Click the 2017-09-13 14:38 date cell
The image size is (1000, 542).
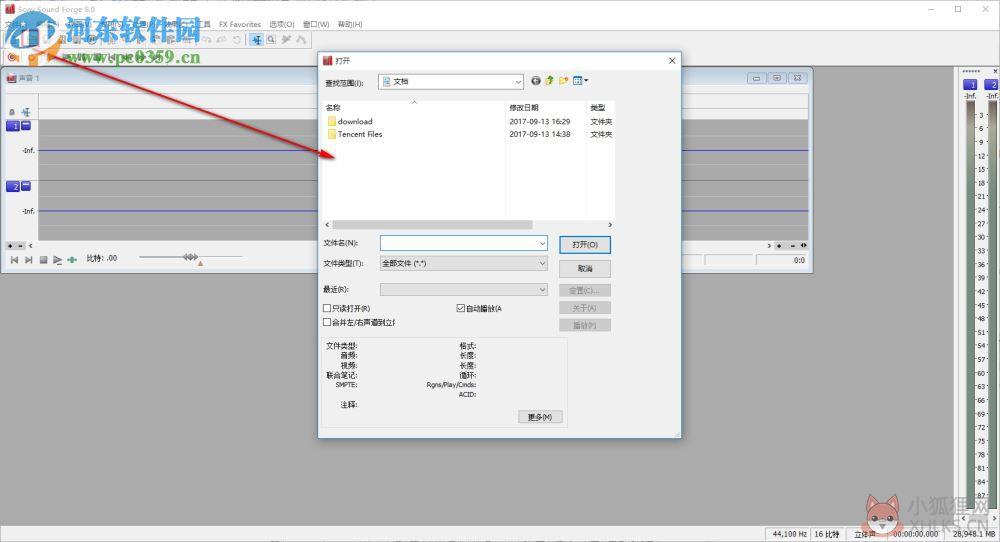tap(540, 134)
